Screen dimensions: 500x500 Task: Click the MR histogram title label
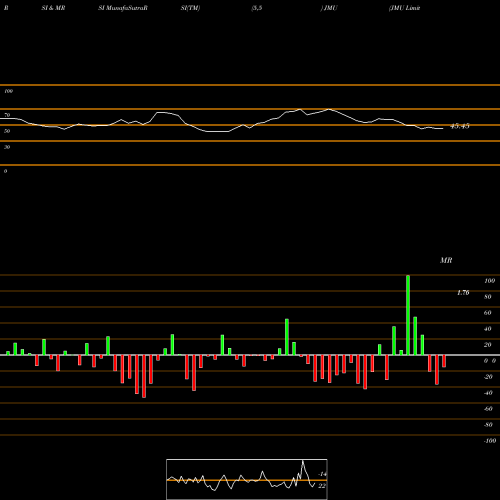click(446, 260)
